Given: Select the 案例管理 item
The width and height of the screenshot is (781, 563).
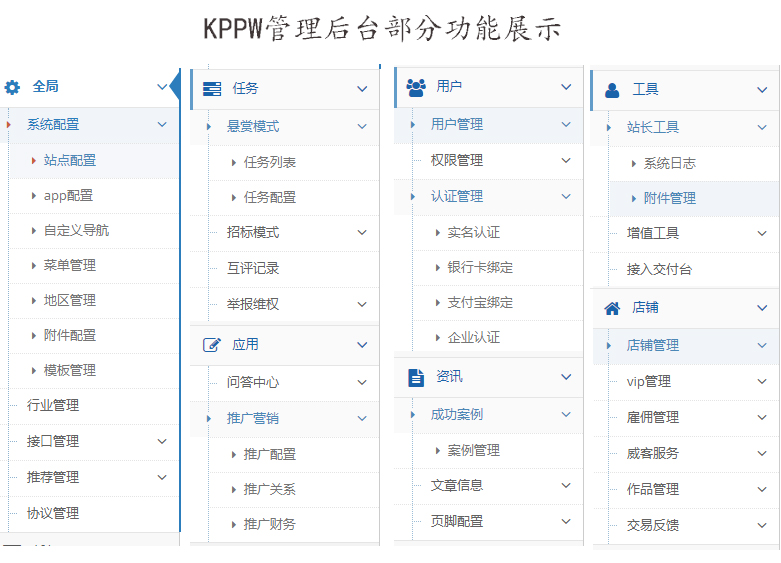Looking at the screenshot, I should [473, 451].
